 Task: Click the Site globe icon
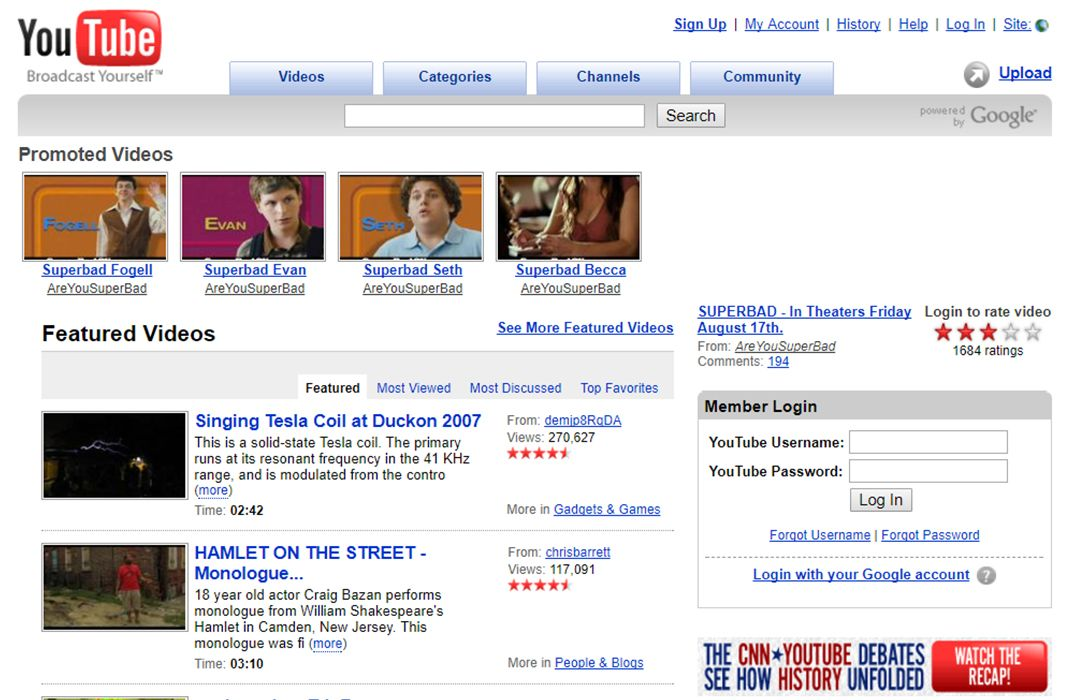1042,25
